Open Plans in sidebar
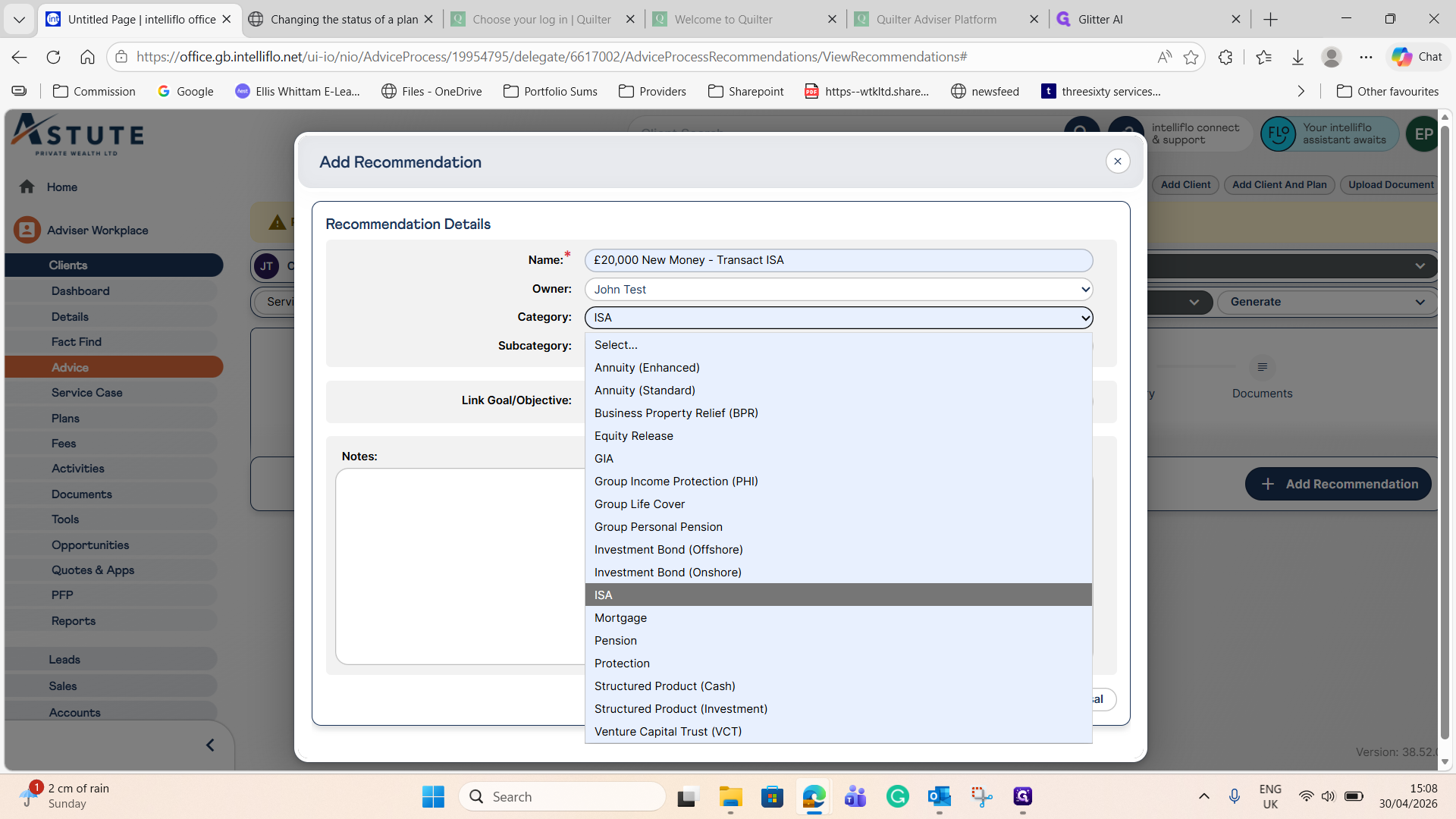Screen dimensions: 1456x819 tap(111, 418)
